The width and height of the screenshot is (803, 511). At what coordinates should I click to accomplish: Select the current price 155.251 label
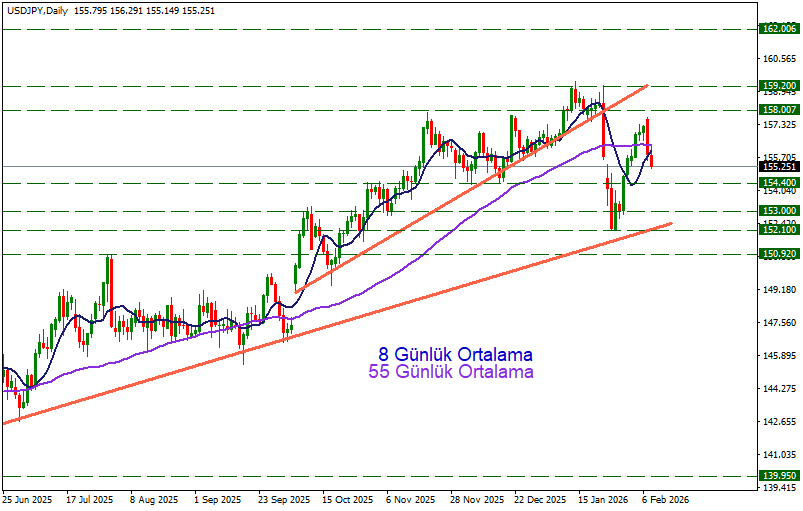coord(778,167)
